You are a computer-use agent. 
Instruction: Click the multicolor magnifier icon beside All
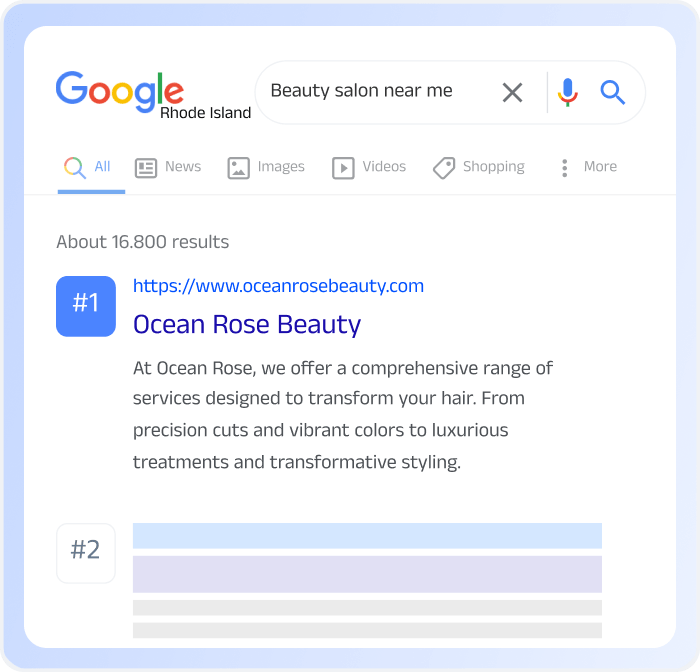coord(75,168)
